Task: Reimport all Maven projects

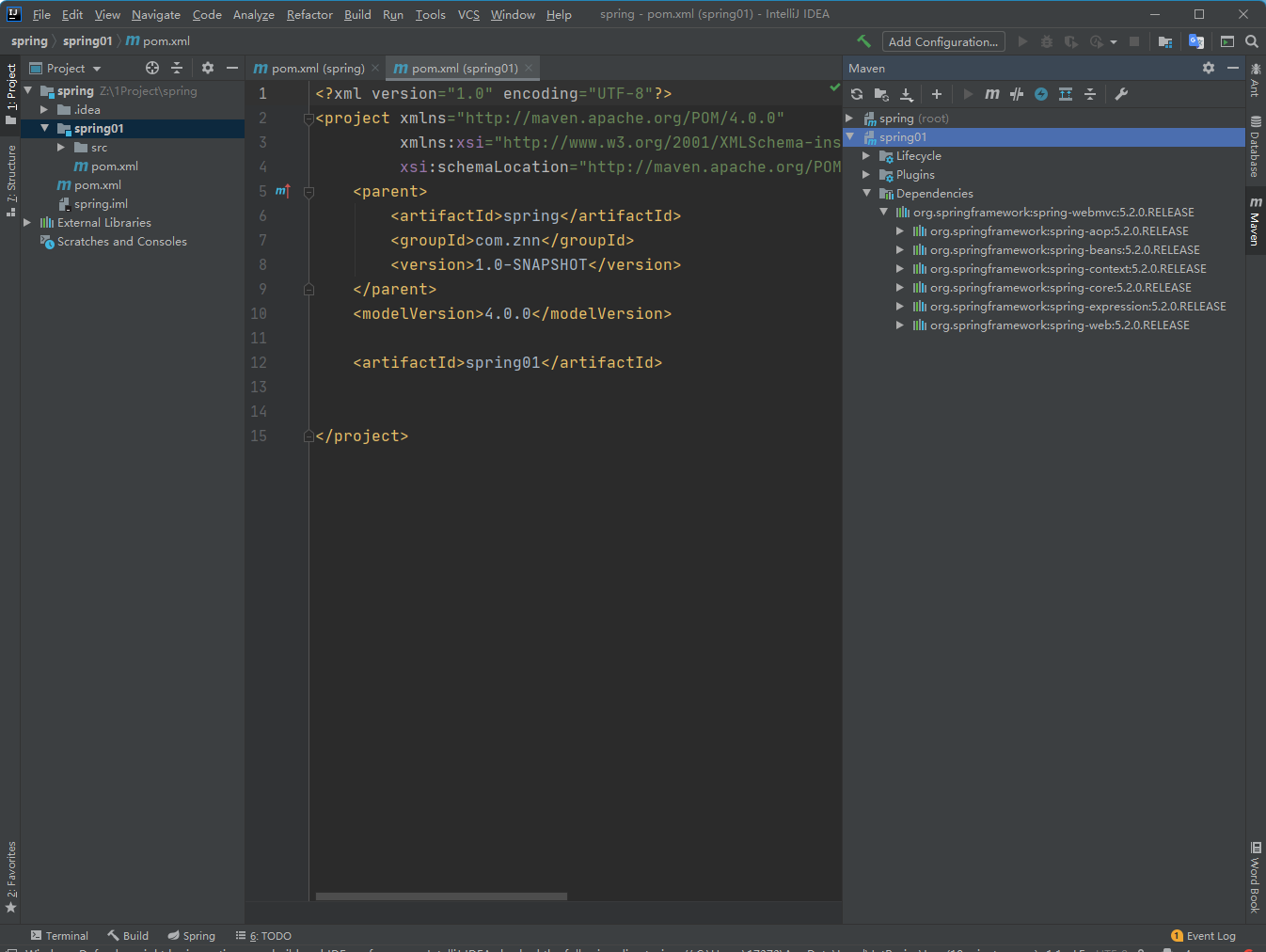Action: pos(857,94)
